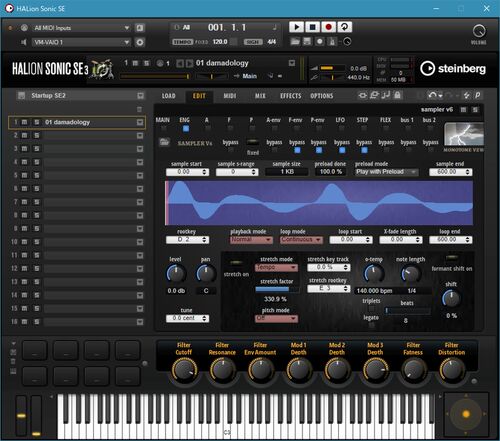This screenshot has height=441, width=500.
Task: Open the All MIDI Inputs dropdown
Action: tap(82, 28)
